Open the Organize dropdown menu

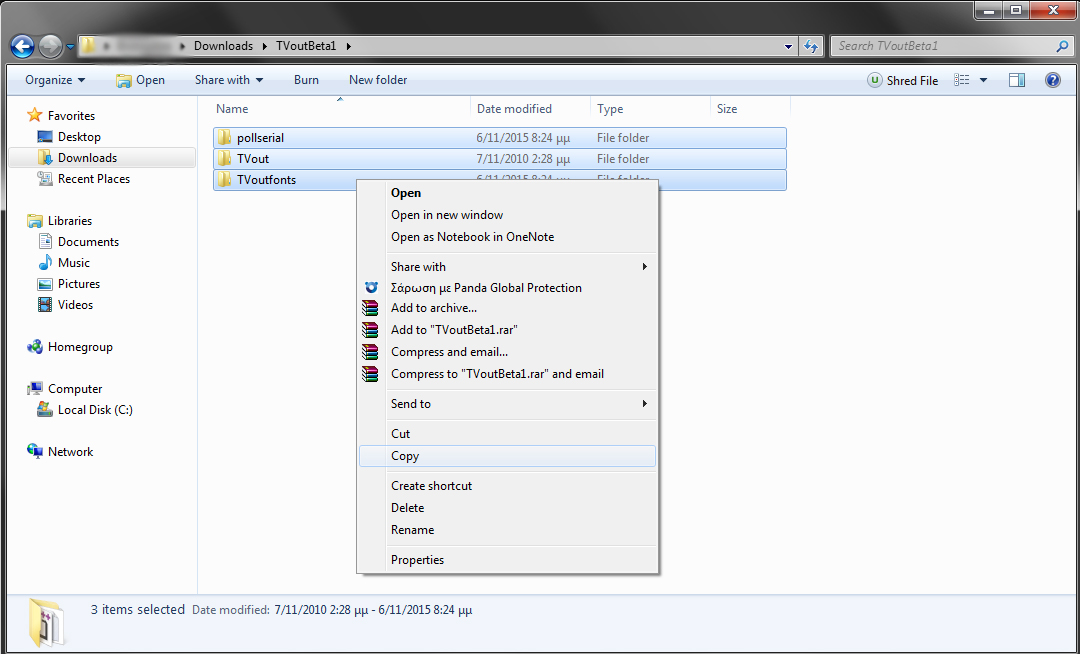pyautogui.click(x=55, y=80)
